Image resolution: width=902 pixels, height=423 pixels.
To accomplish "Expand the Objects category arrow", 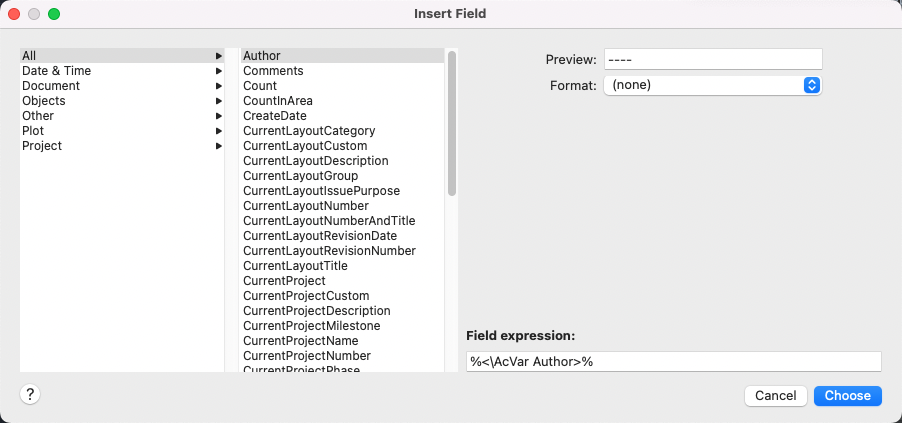I will click(218, 101).
